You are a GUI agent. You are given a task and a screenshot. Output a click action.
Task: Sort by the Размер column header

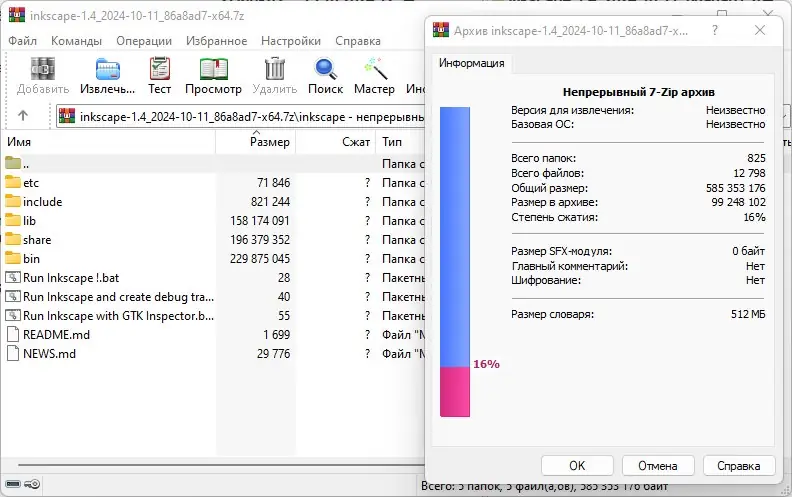(256, 142)
